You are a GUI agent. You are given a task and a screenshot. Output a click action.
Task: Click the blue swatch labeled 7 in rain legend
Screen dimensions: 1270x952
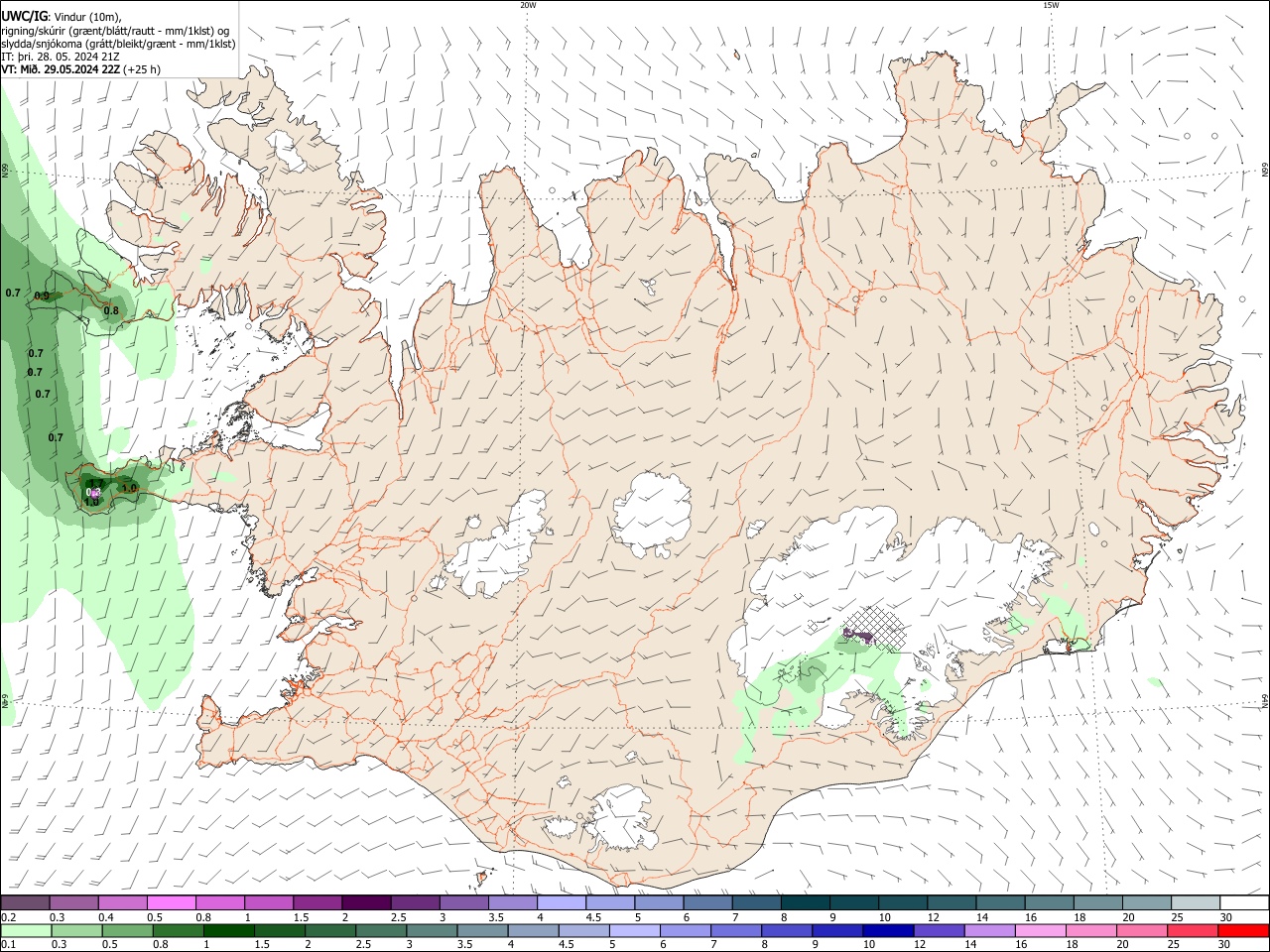735,931
